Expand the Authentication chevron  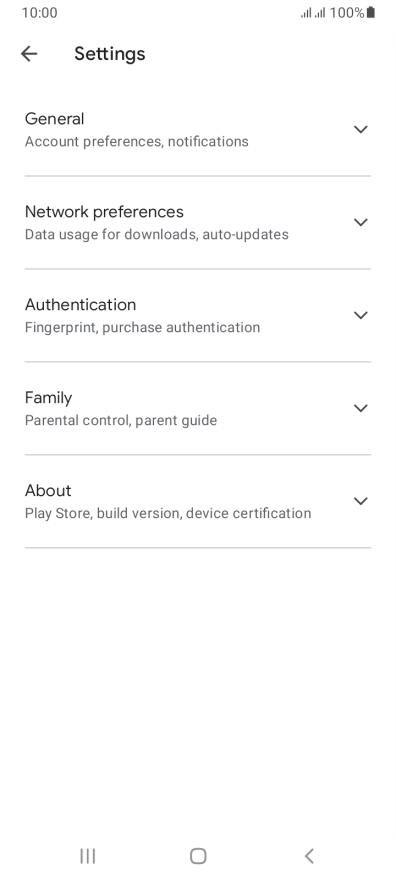point(361,315)
